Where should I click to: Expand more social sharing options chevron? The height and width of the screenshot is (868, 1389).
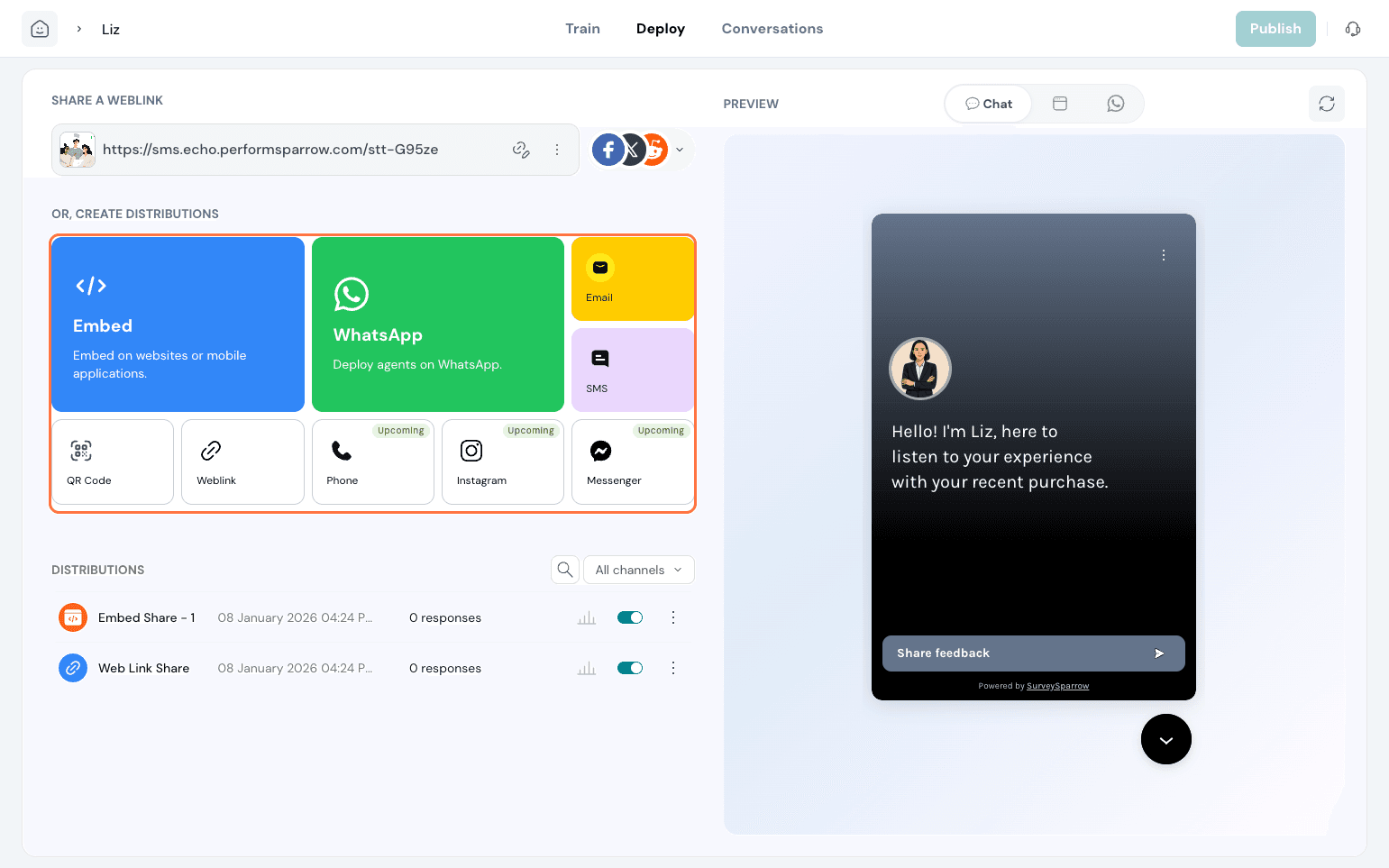point(680,150)
